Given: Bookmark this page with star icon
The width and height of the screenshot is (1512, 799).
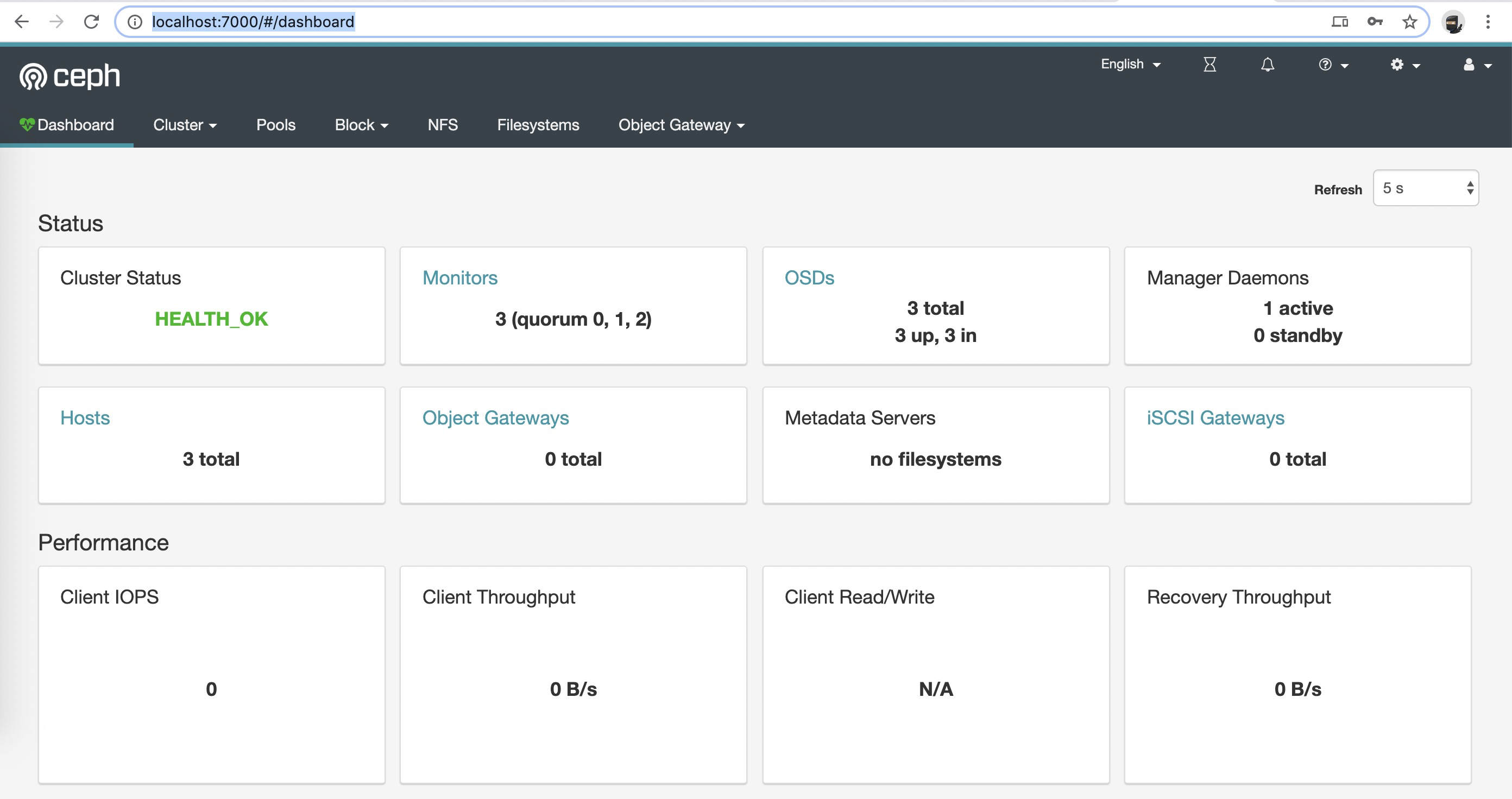Looking at the screenshot, I should (x=1409, y=22).
